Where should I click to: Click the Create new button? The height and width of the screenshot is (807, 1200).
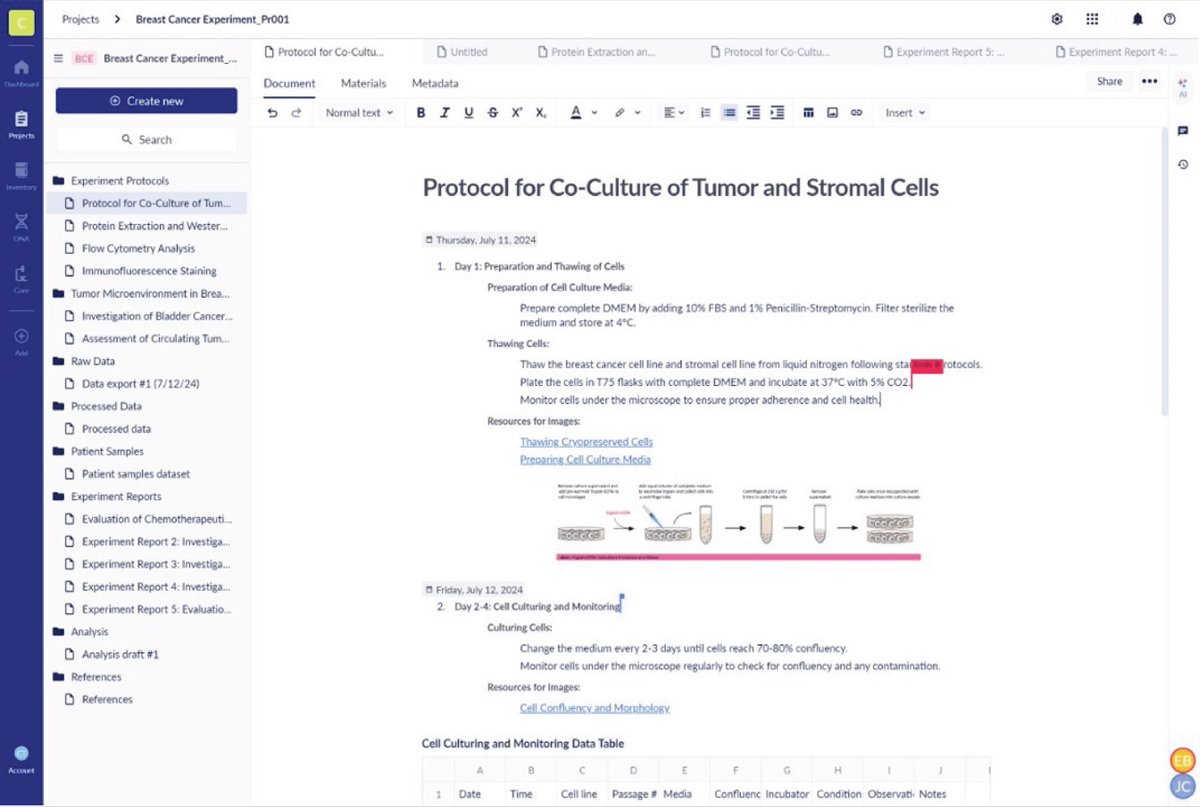[145, 100]
